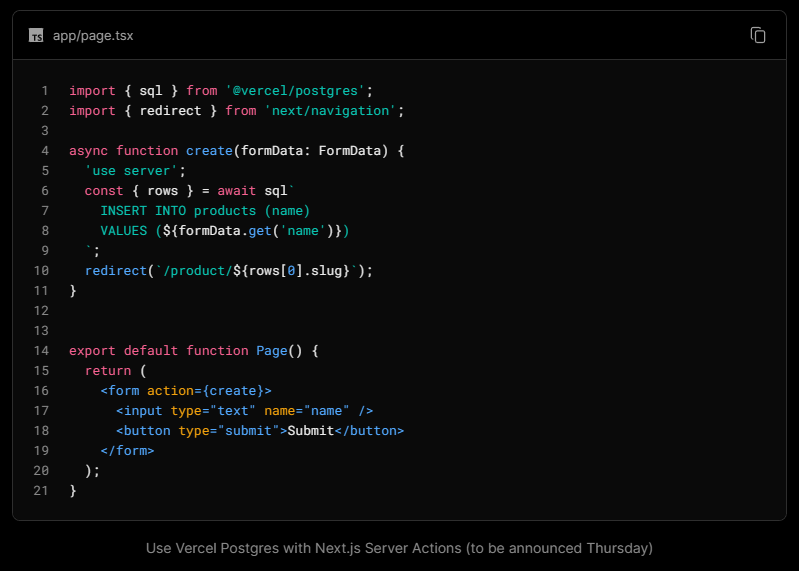Click 'next/navigation' import string
This screenshot has height=571, width=799.
[x=330, y=111]
